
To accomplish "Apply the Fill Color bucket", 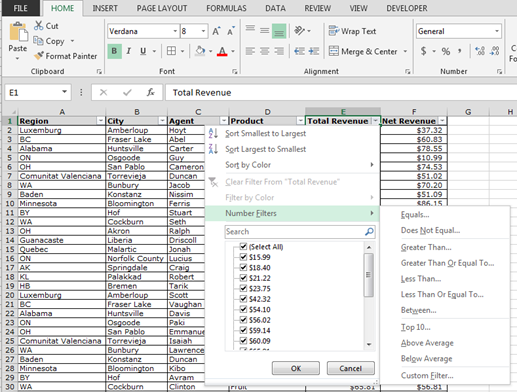I will tap(200, 51).
